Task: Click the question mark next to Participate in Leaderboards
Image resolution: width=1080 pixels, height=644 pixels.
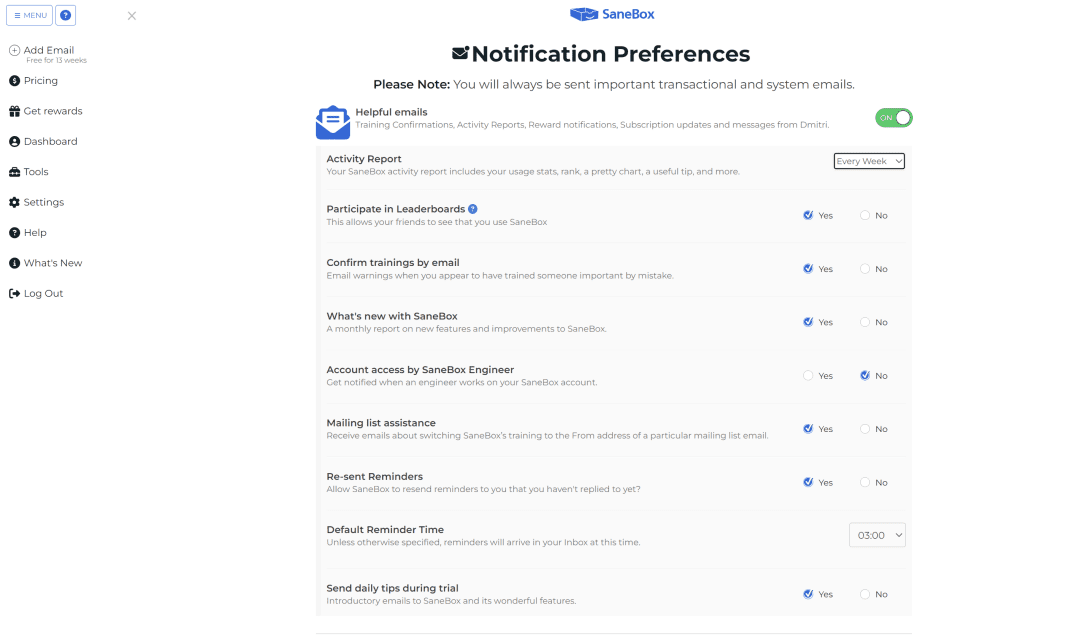Action: [x=472, y=209]
